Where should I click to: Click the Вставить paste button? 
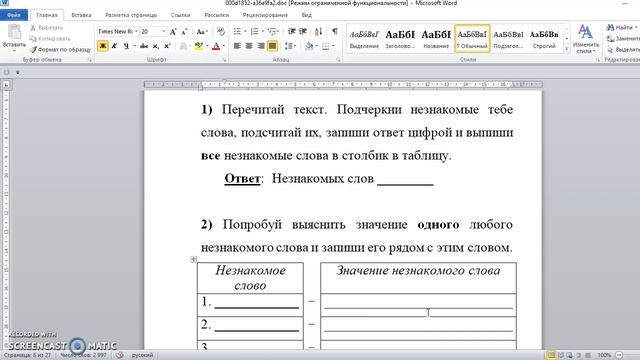(x=14, y=38)
